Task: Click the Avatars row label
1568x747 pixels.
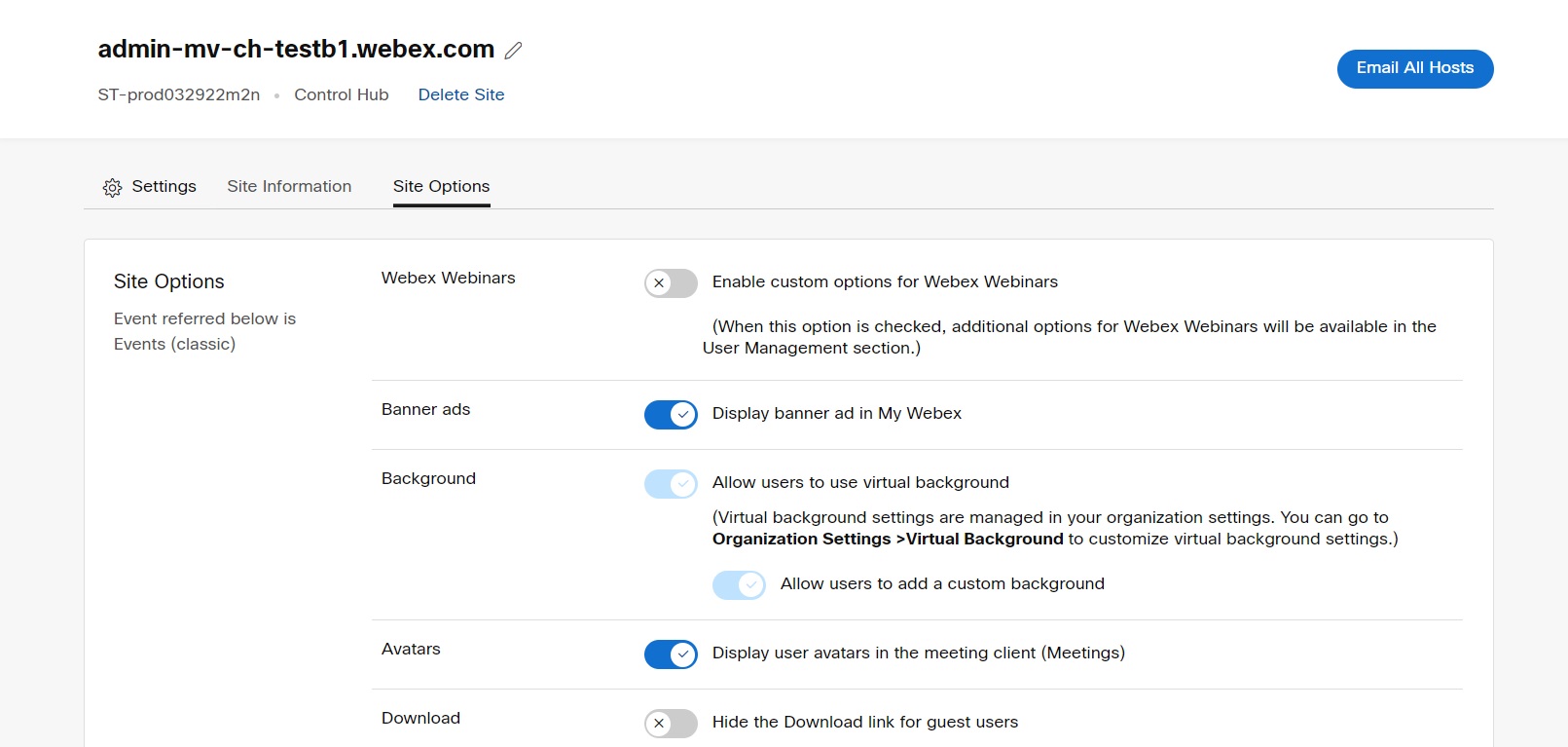Action: [x=411, y=649]
